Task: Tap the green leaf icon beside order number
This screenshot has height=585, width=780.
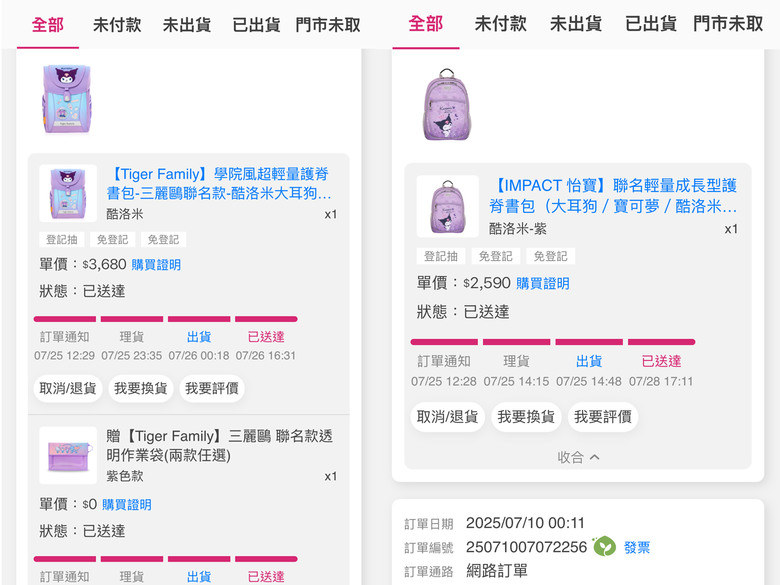Action: pos(604,547)
